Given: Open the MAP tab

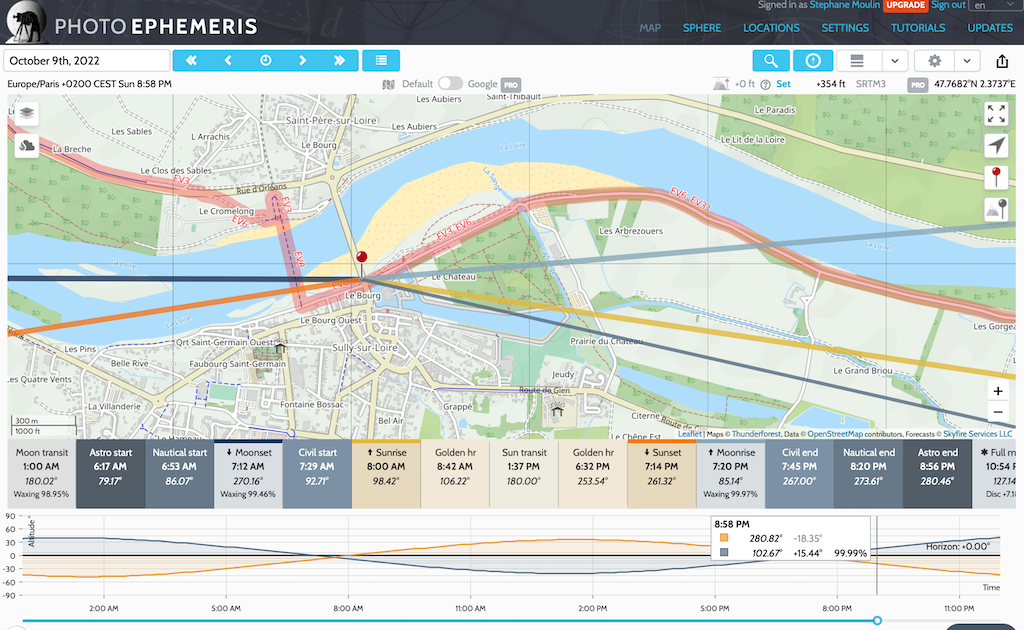Looking at the screenshot, I should tap(650, 27).
